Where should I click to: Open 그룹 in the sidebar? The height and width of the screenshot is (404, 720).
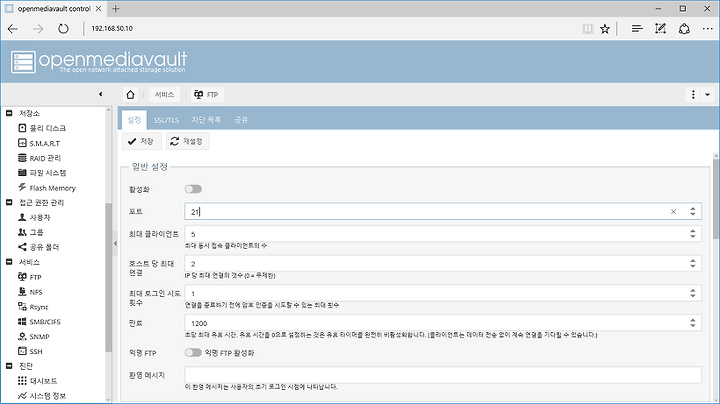[31, 232]
